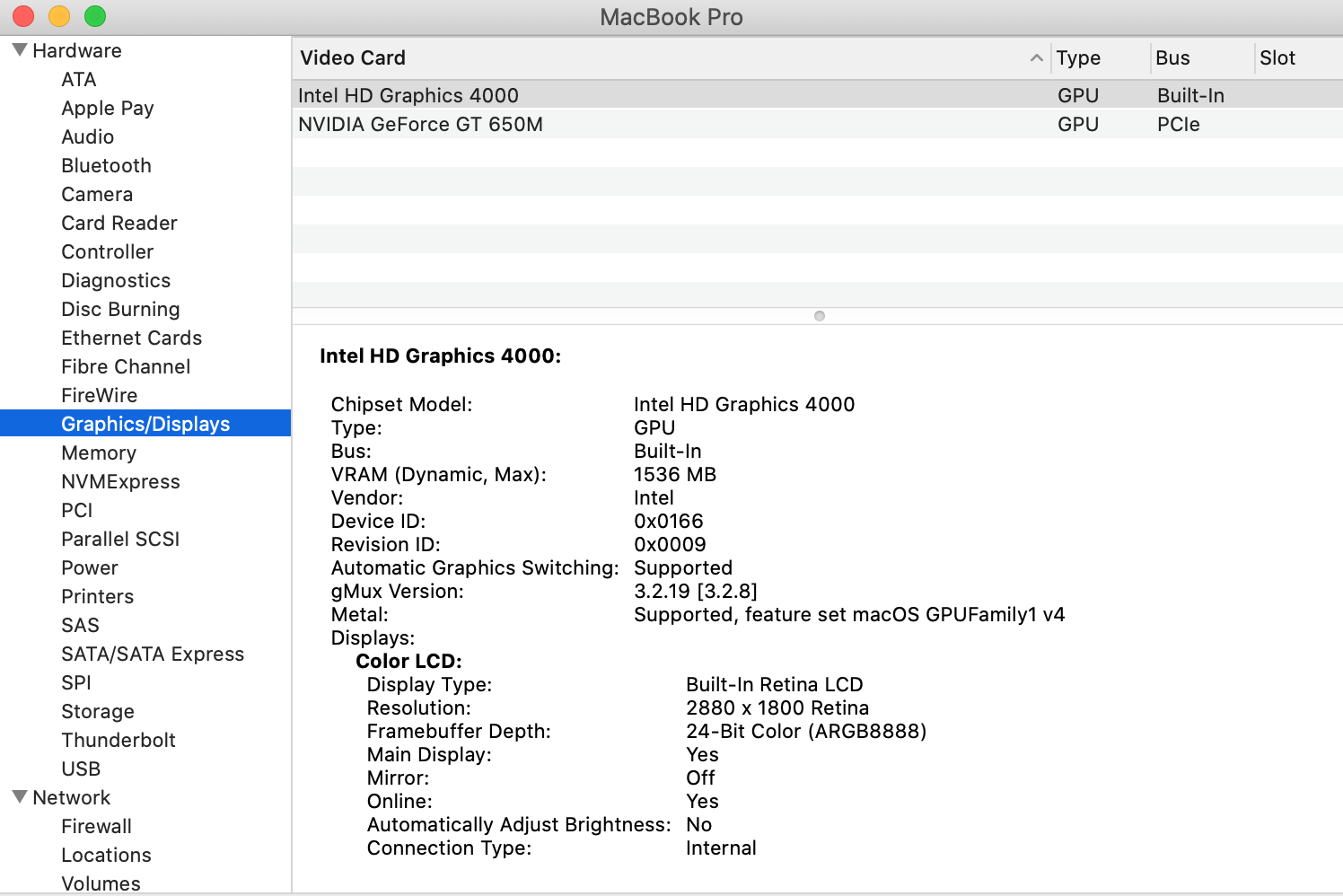Image resolution: width=1343 pixels, height=896 pixels.
Task: Open Apple Pay in the sidebar
Action: point(108,108)
